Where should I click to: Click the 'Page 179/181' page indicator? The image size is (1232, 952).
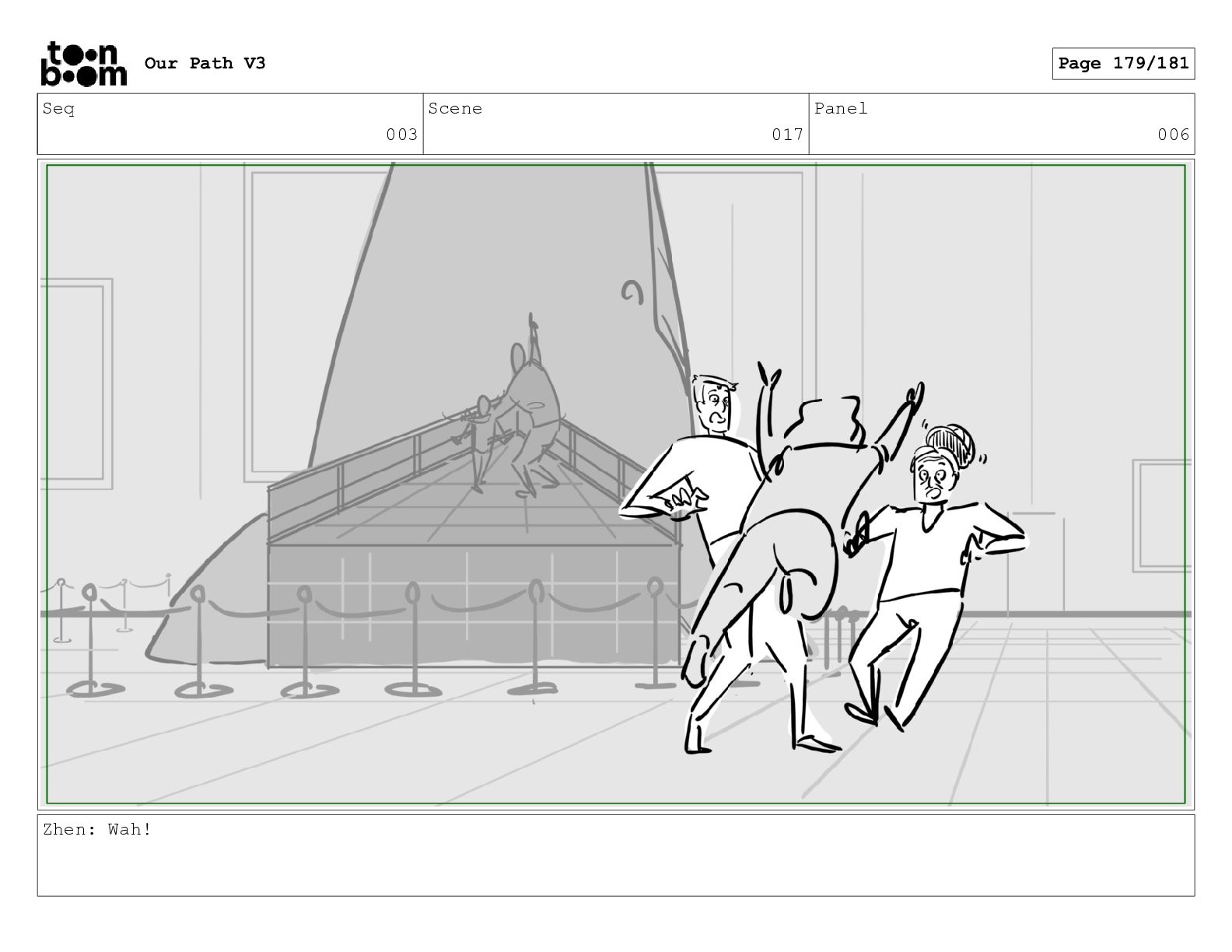(1123, 64)
